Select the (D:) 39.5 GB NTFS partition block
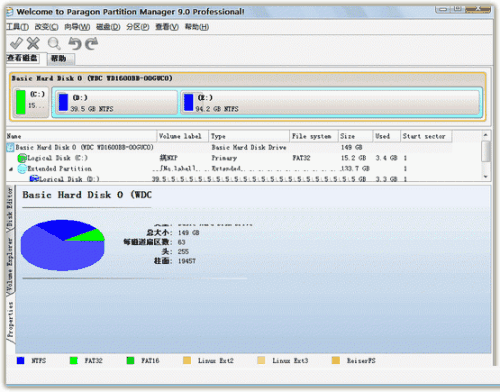 point(116,103)
